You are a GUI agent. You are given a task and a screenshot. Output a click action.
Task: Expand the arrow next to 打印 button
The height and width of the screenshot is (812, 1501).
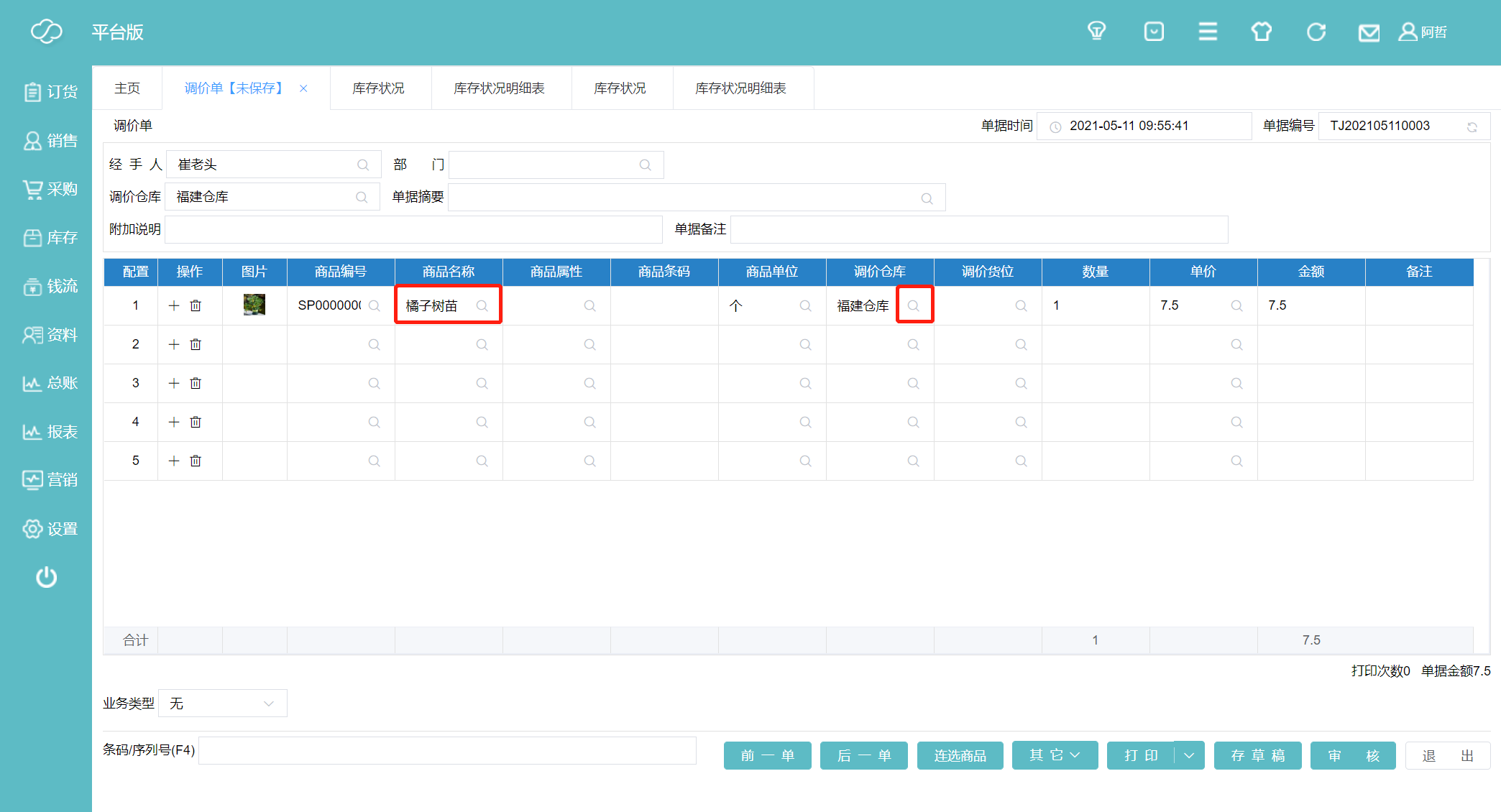pos(1190,755)
